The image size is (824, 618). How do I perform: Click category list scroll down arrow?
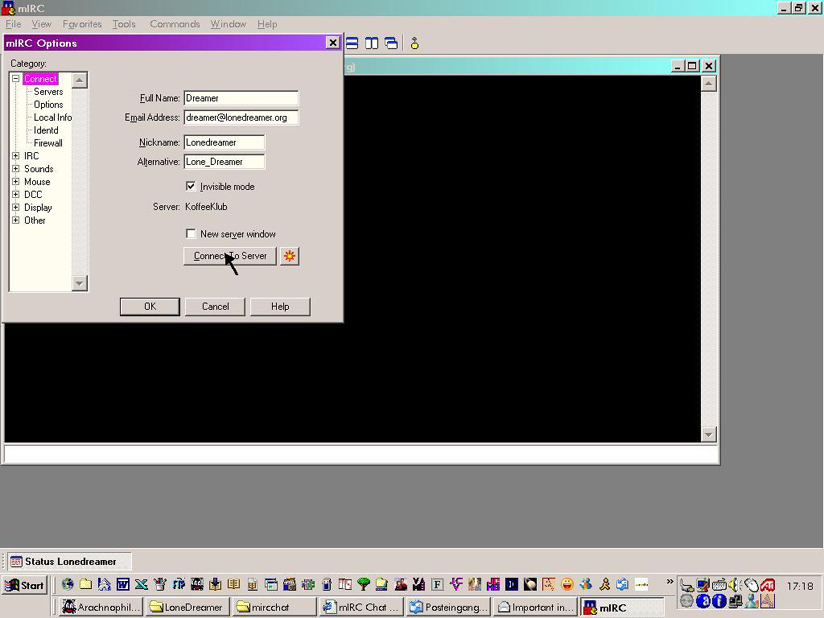pyautogui.click(x=79, y=283)
